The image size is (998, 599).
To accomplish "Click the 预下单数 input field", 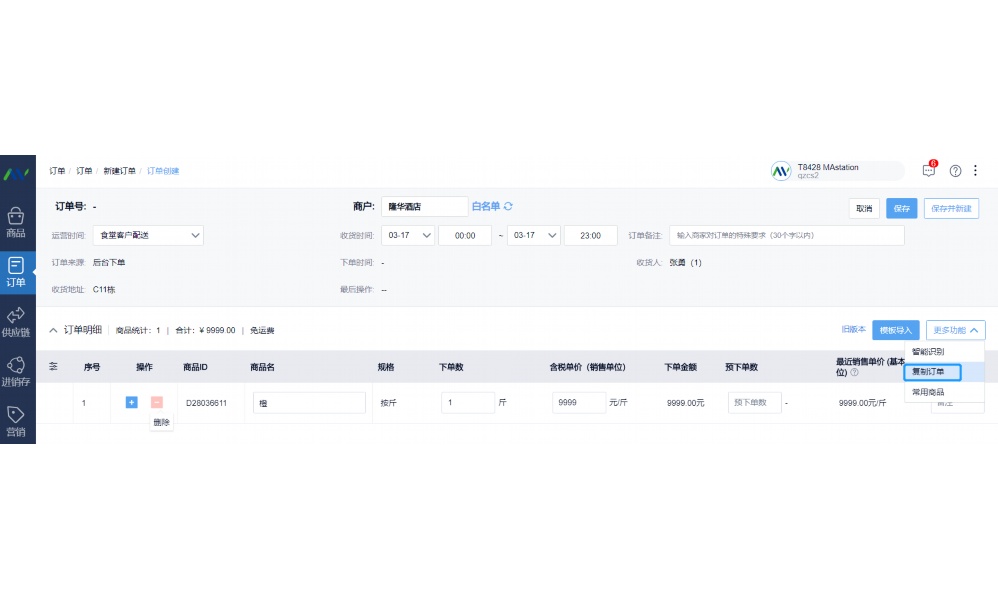I will (754, 403).
